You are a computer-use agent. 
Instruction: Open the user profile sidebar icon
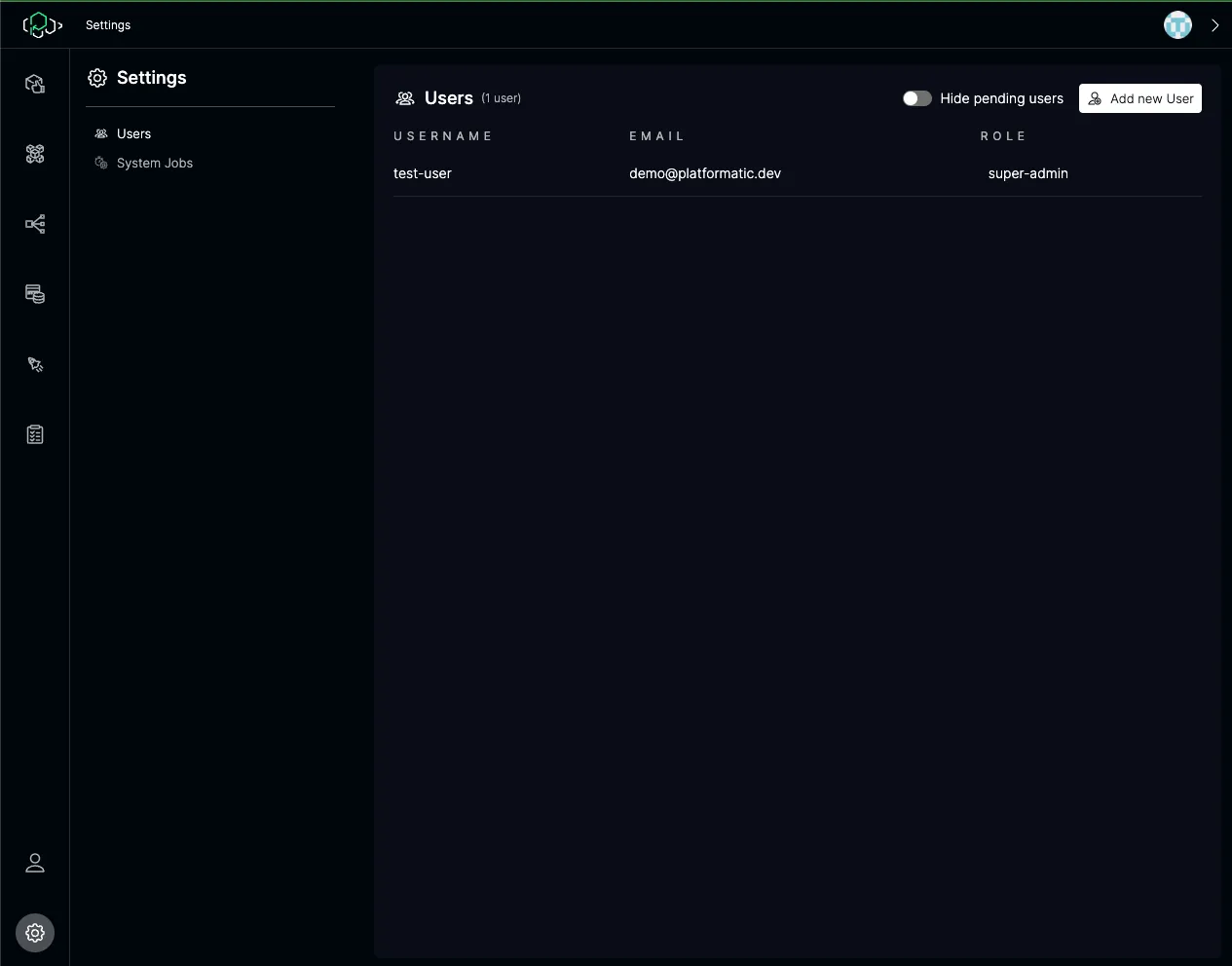click(35, 863)
